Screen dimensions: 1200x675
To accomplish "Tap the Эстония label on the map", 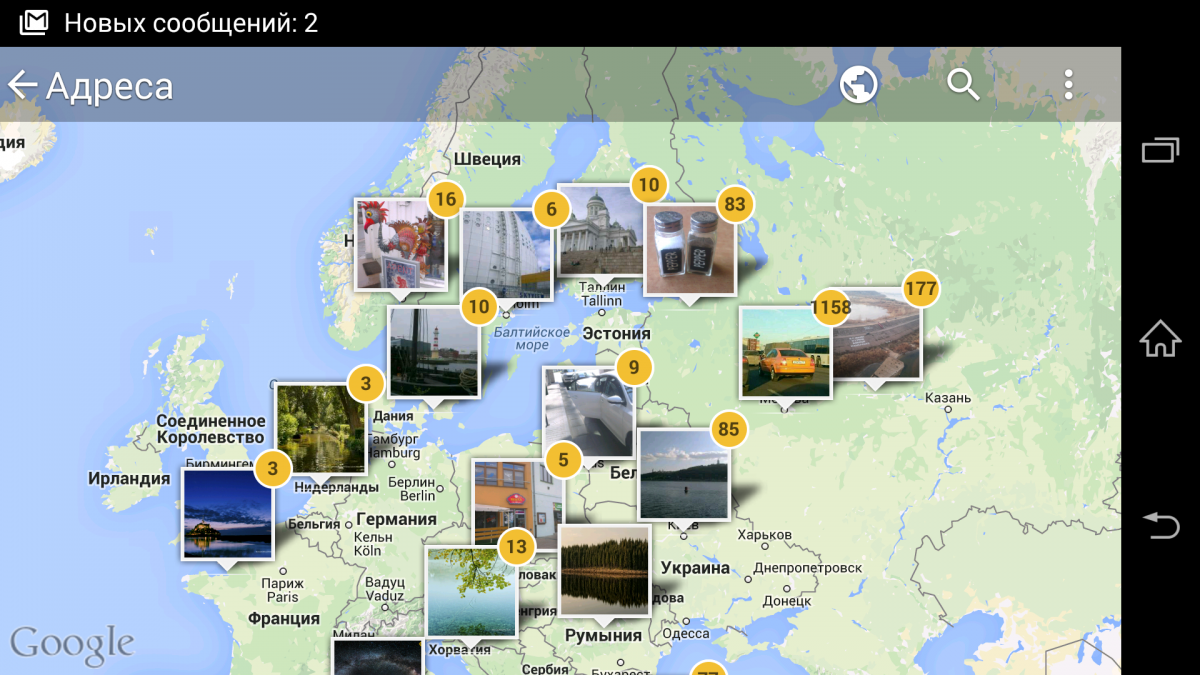I will (x=616, y=334).
